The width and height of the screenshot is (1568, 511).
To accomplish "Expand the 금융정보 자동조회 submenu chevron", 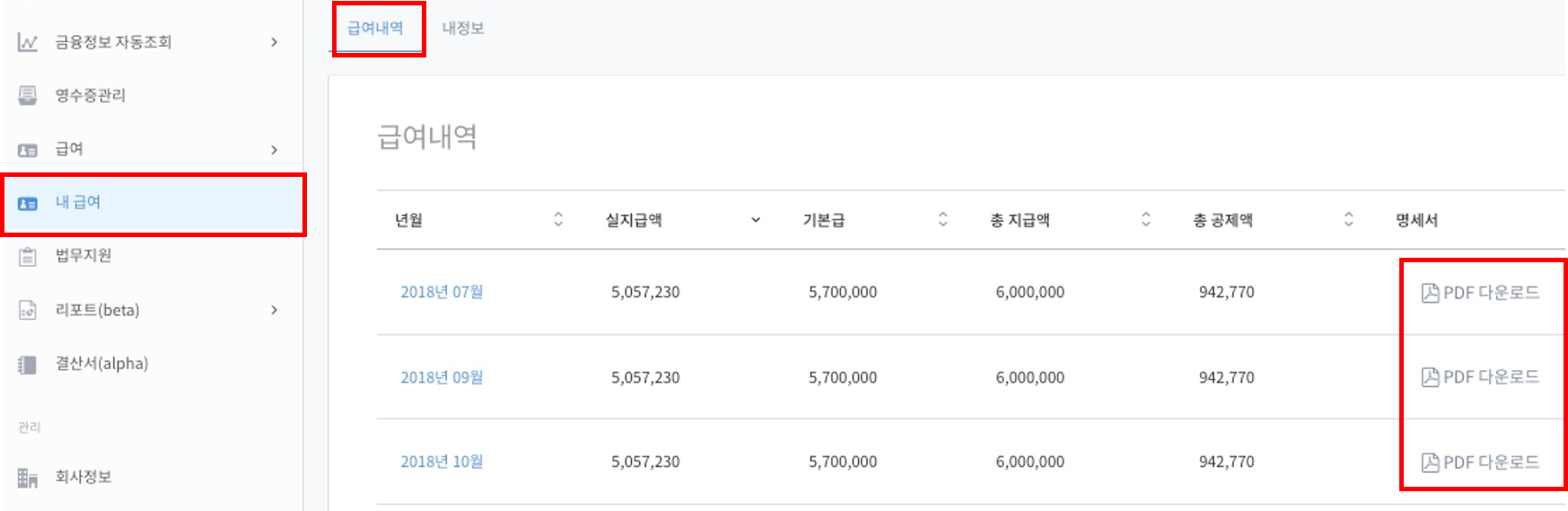I will (274, 42).
